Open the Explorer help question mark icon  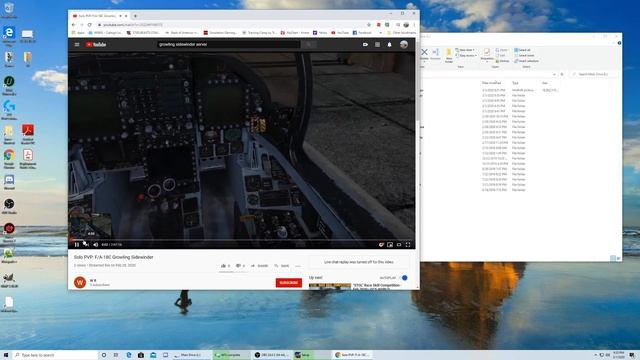click(619, 43)
